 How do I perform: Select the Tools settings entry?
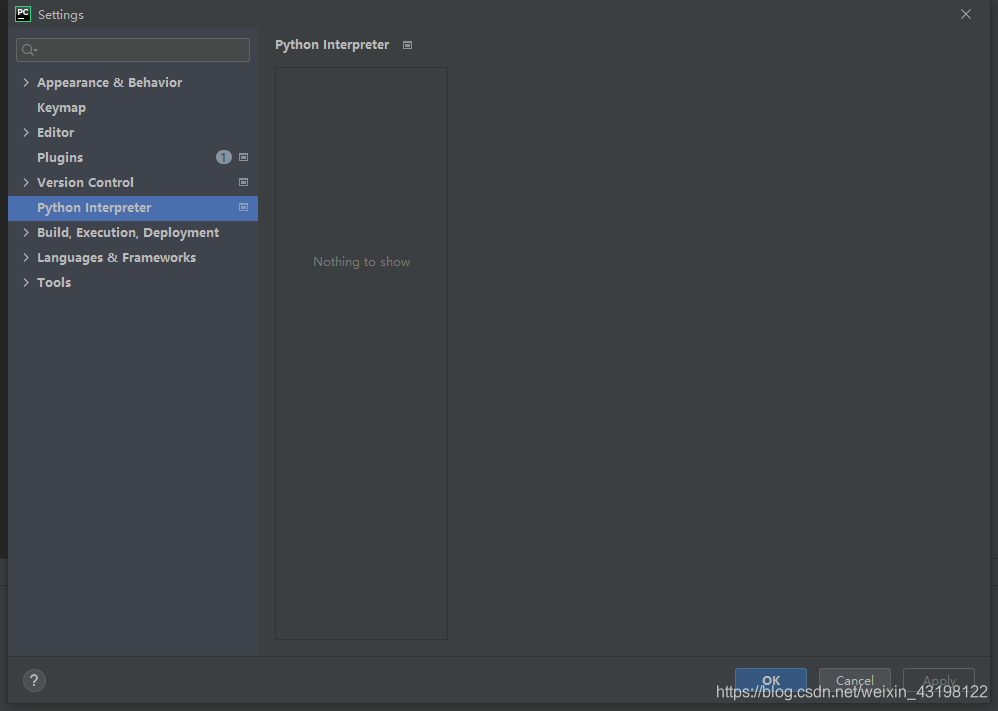tap(54, 283)
